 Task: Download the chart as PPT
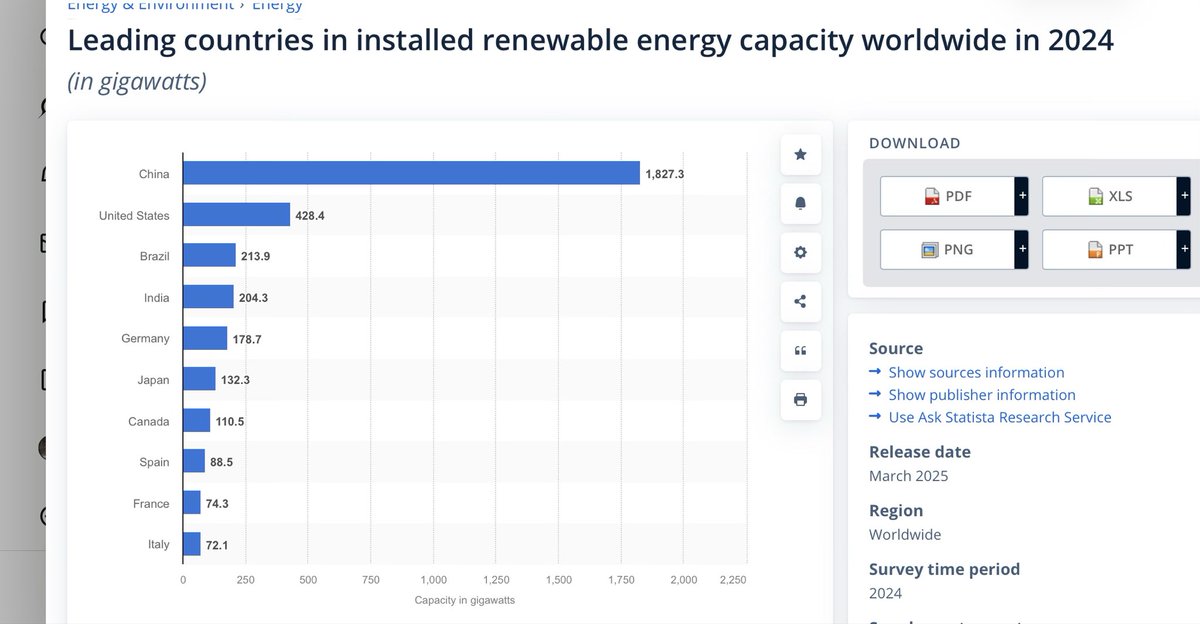point(1109,249)
